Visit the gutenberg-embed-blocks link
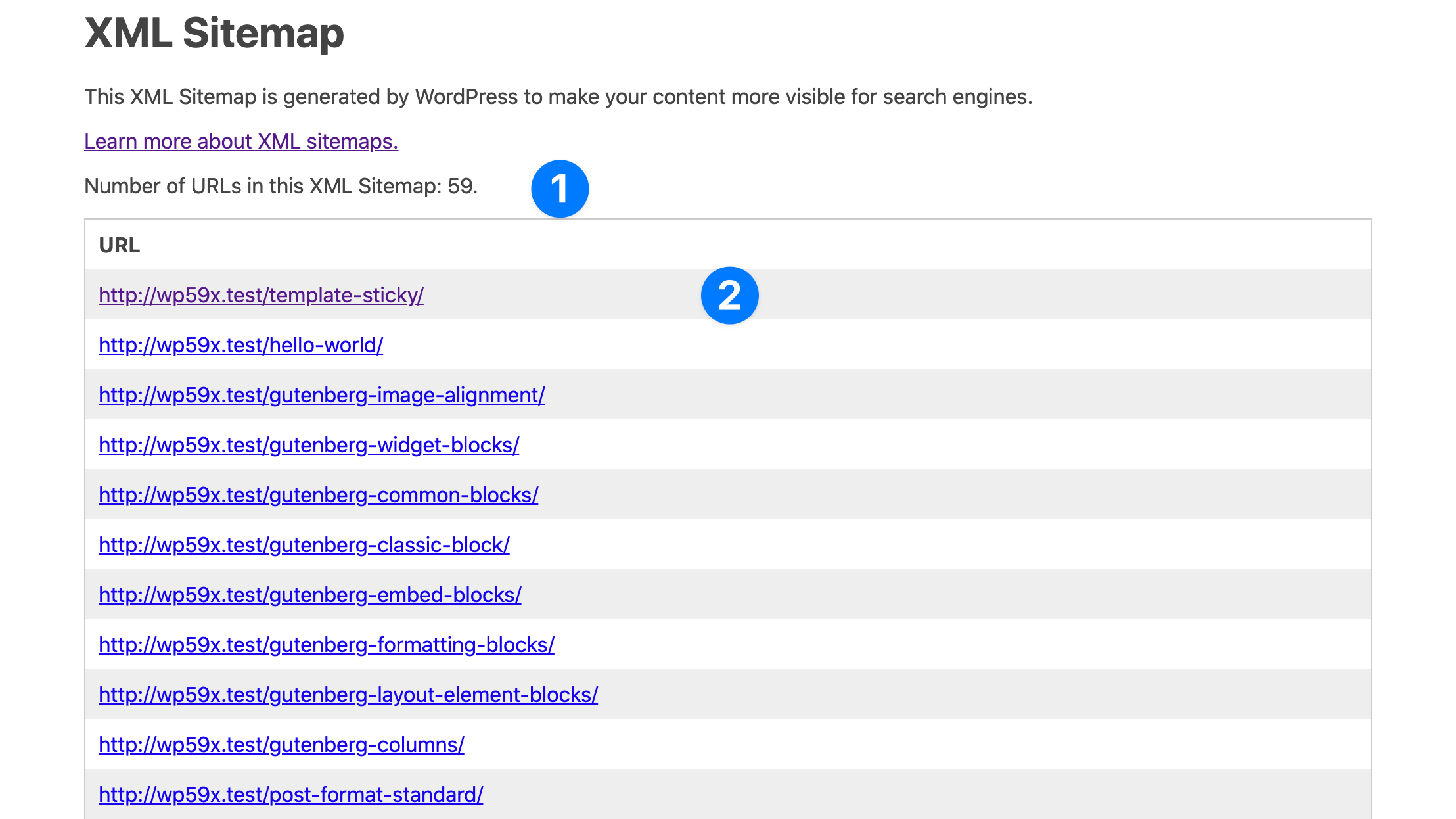 click(x=309, y=595)
